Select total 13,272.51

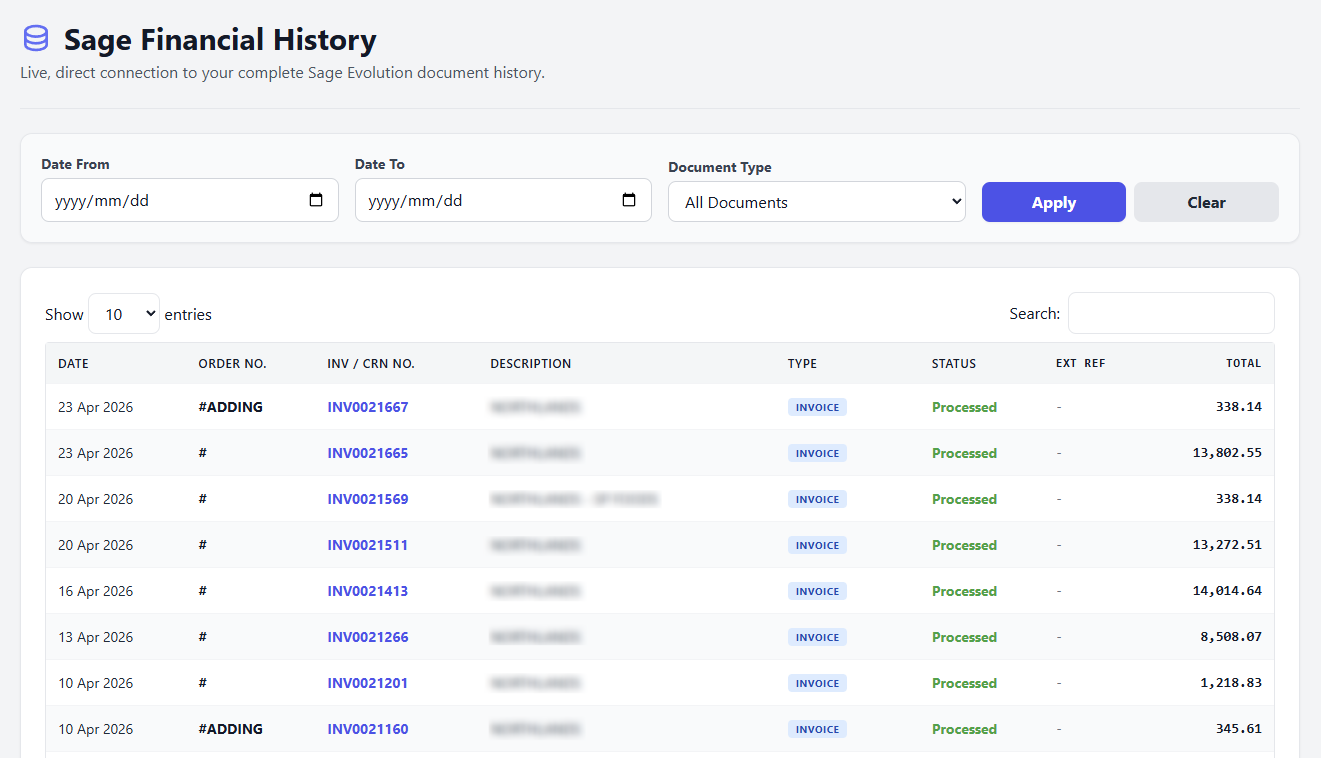click(x=1227, y=545)
